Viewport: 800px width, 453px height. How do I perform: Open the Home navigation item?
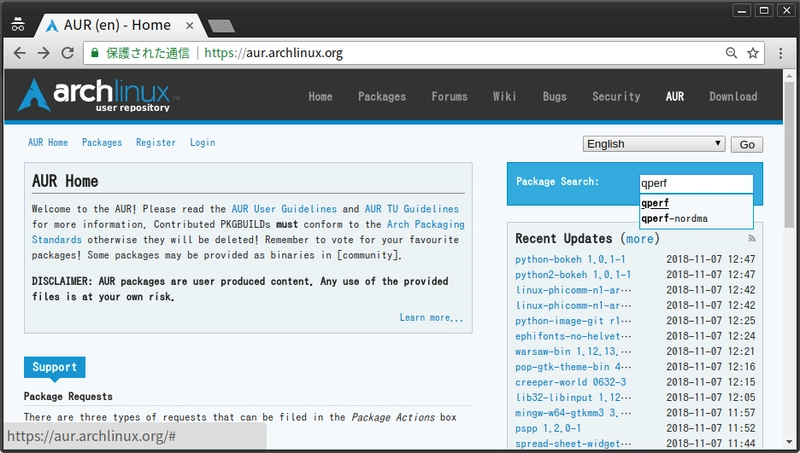320,96
